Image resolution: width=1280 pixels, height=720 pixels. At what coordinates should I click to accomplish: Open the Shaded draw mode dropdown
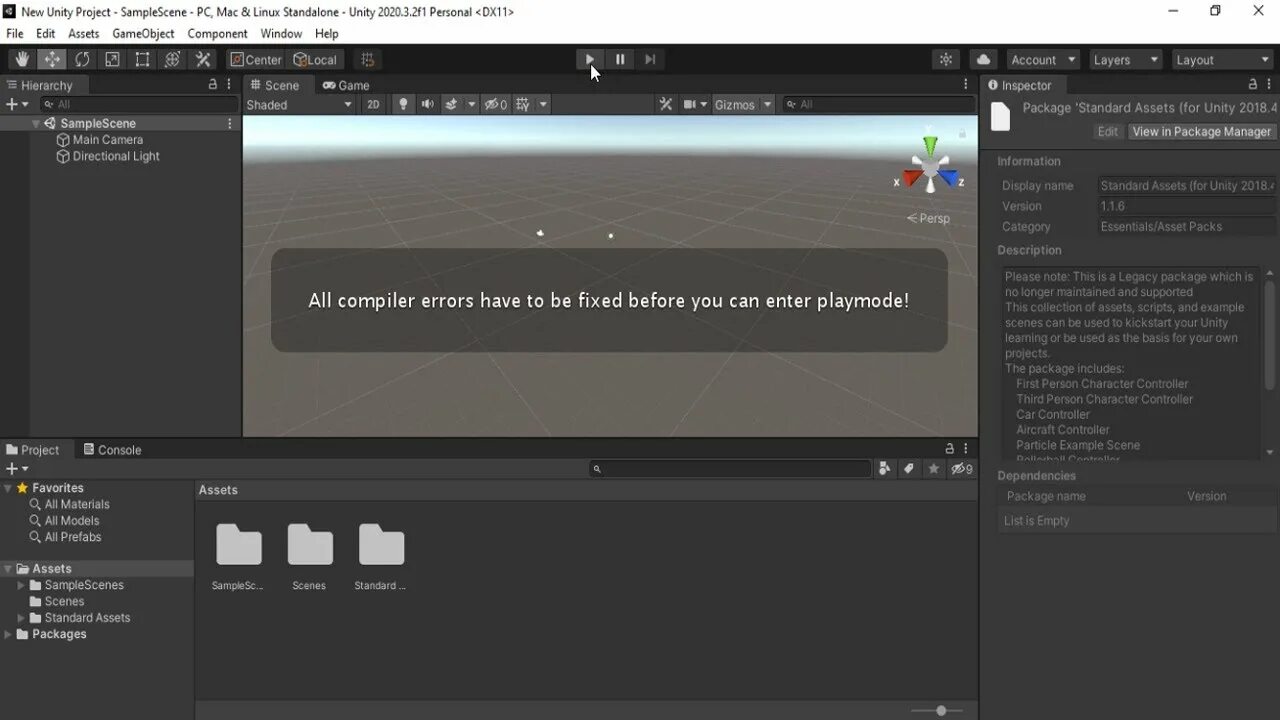coord(299,104)
